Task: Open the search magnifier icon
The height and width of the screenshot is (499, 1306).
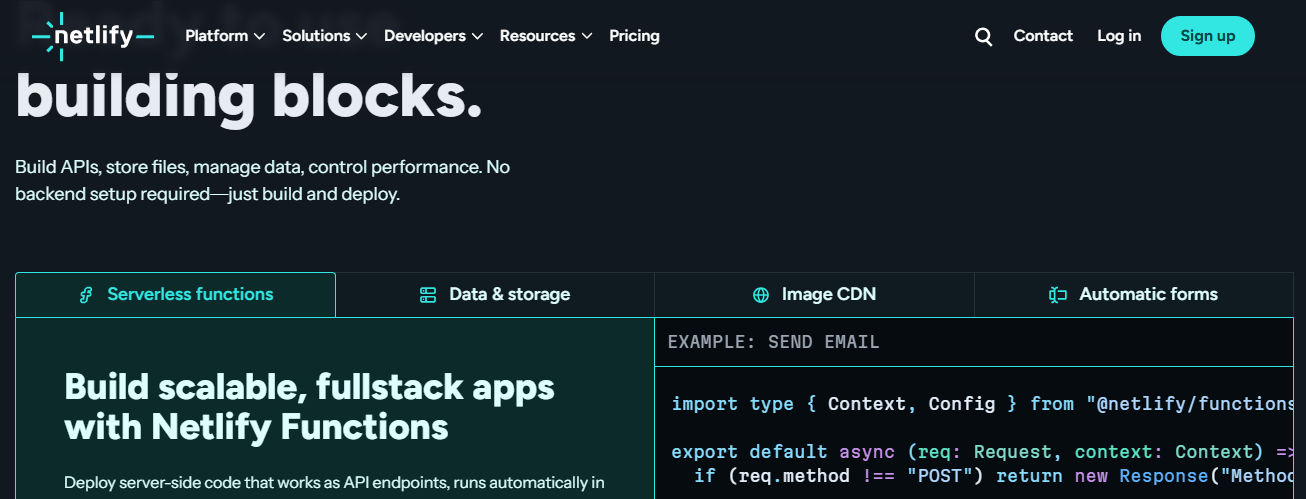Action: click(984, 37)
